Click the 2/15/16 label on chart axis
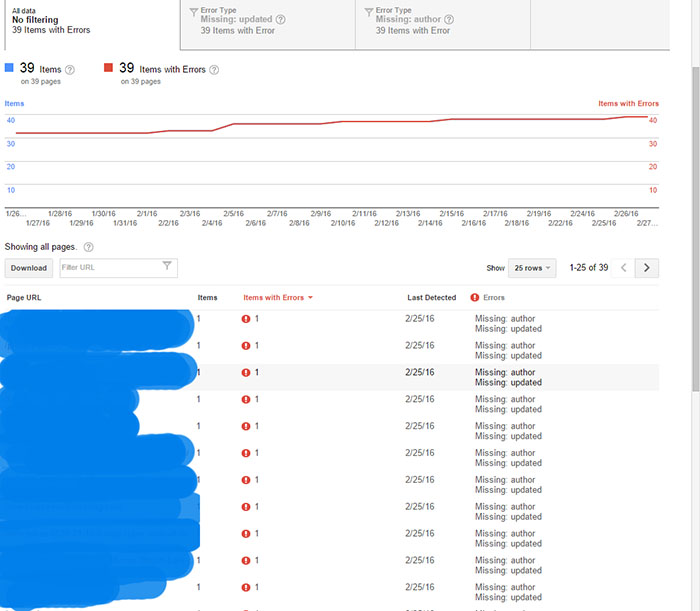 (x=451, y=214)
